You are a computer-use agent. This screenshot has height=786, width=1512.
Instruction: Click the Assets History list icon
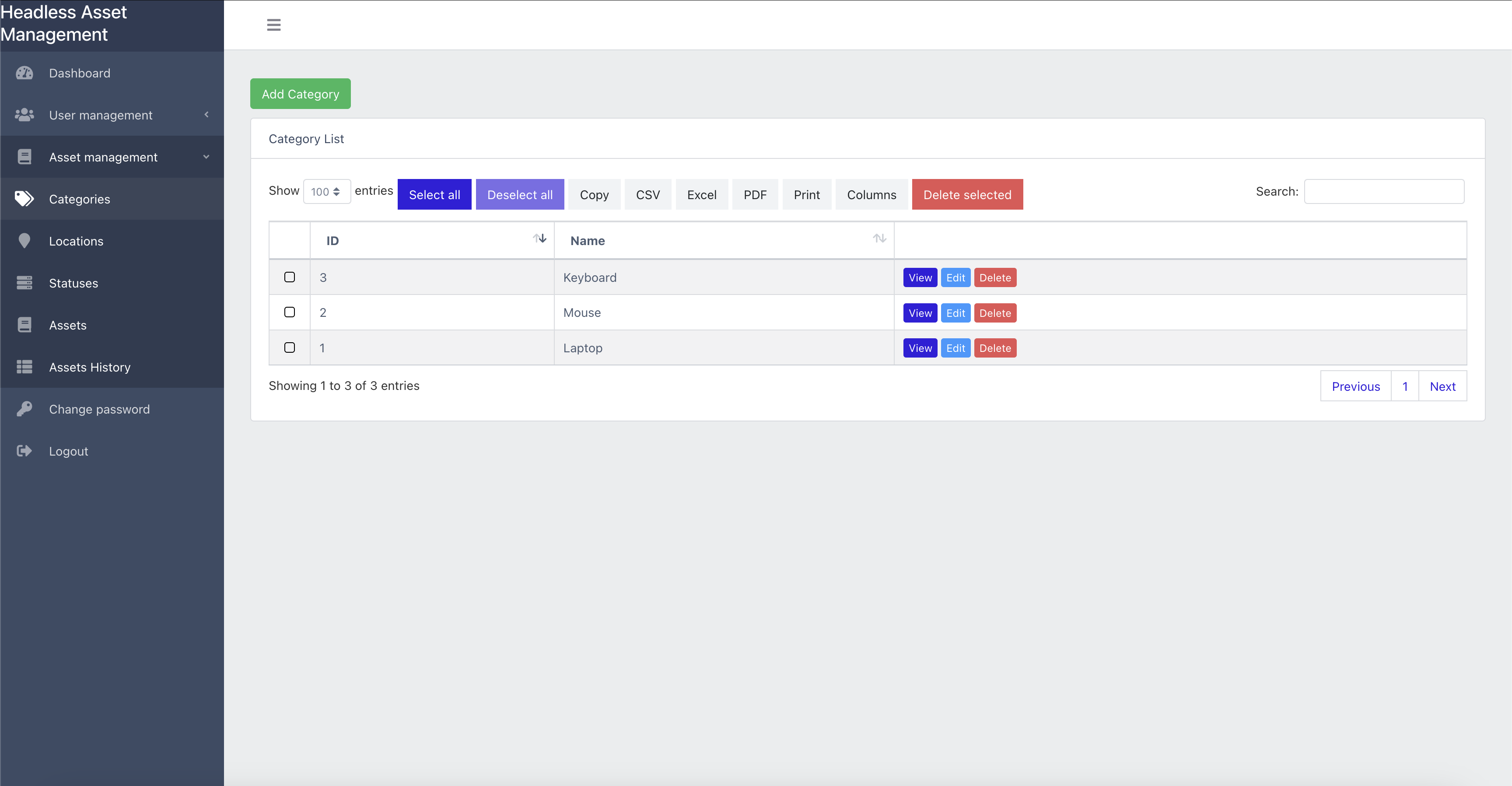tap(24, 367)
